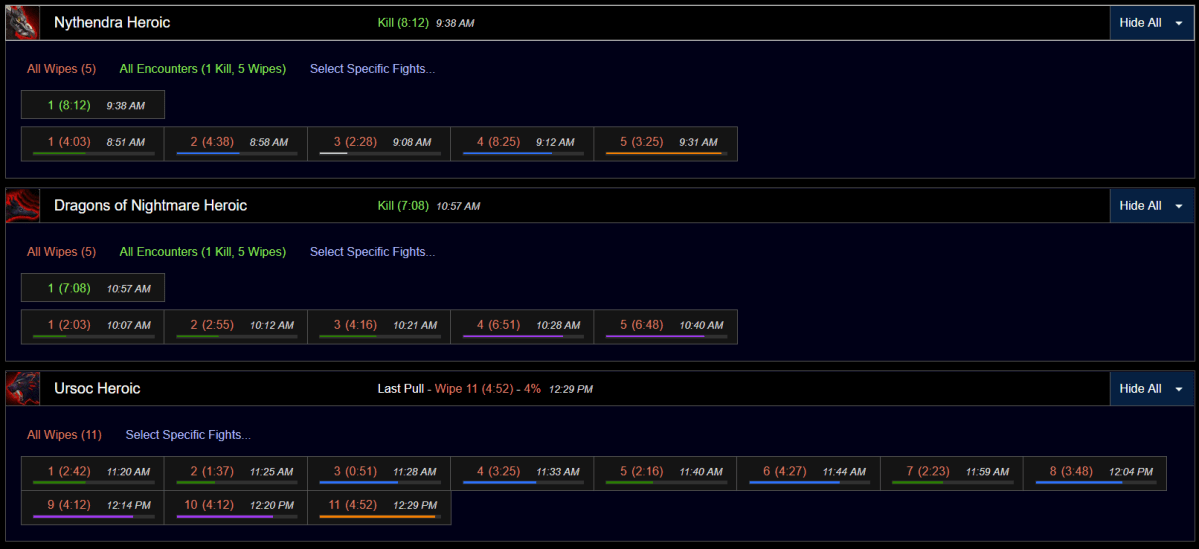Viewport: 1199px width, 549px height.
Task: Open Ursoc wipe 1 (2:42) at 11:20 AM
Action: tap(93, 473)
